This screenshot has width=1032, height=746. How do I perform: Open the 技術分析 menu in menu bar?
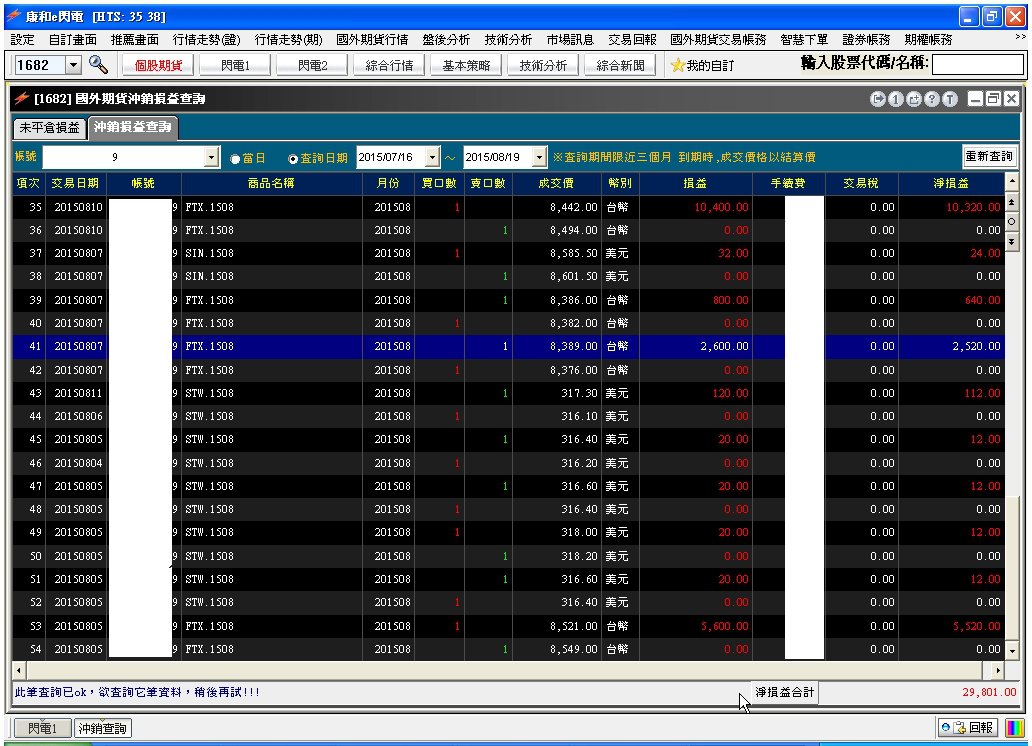[508, 40]
